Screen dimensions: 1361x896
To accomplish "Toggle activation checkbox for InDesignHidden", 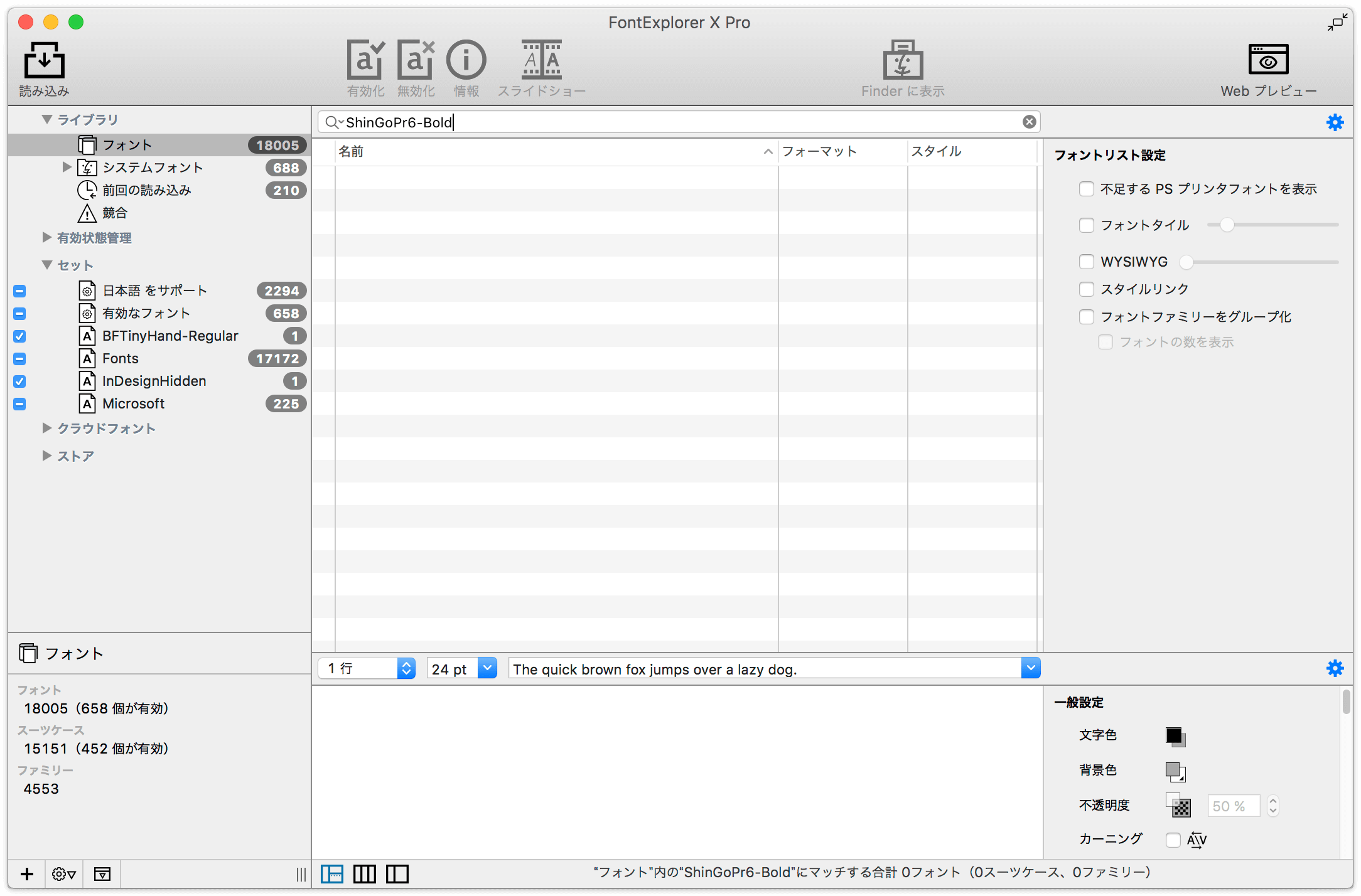I will (x=19, y=381).
